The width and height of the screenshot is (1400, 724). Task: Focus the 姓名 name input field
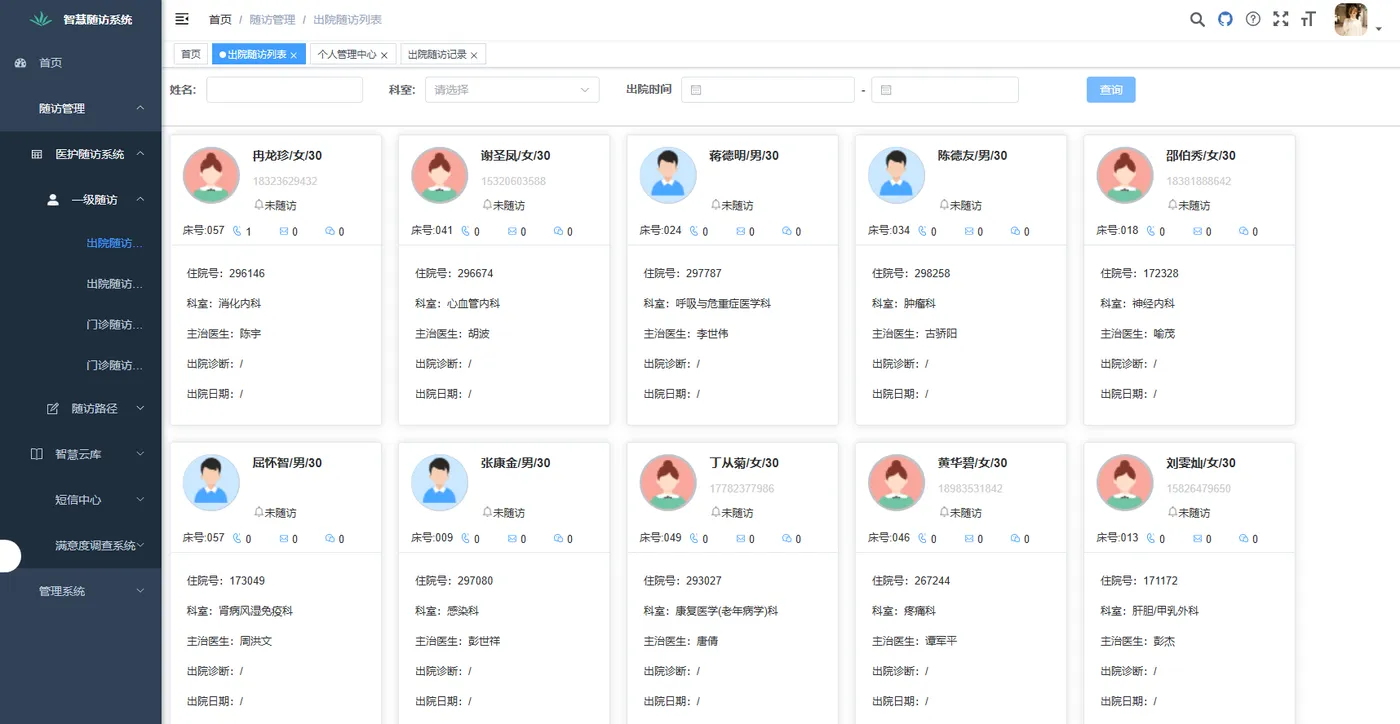(284, 90)
